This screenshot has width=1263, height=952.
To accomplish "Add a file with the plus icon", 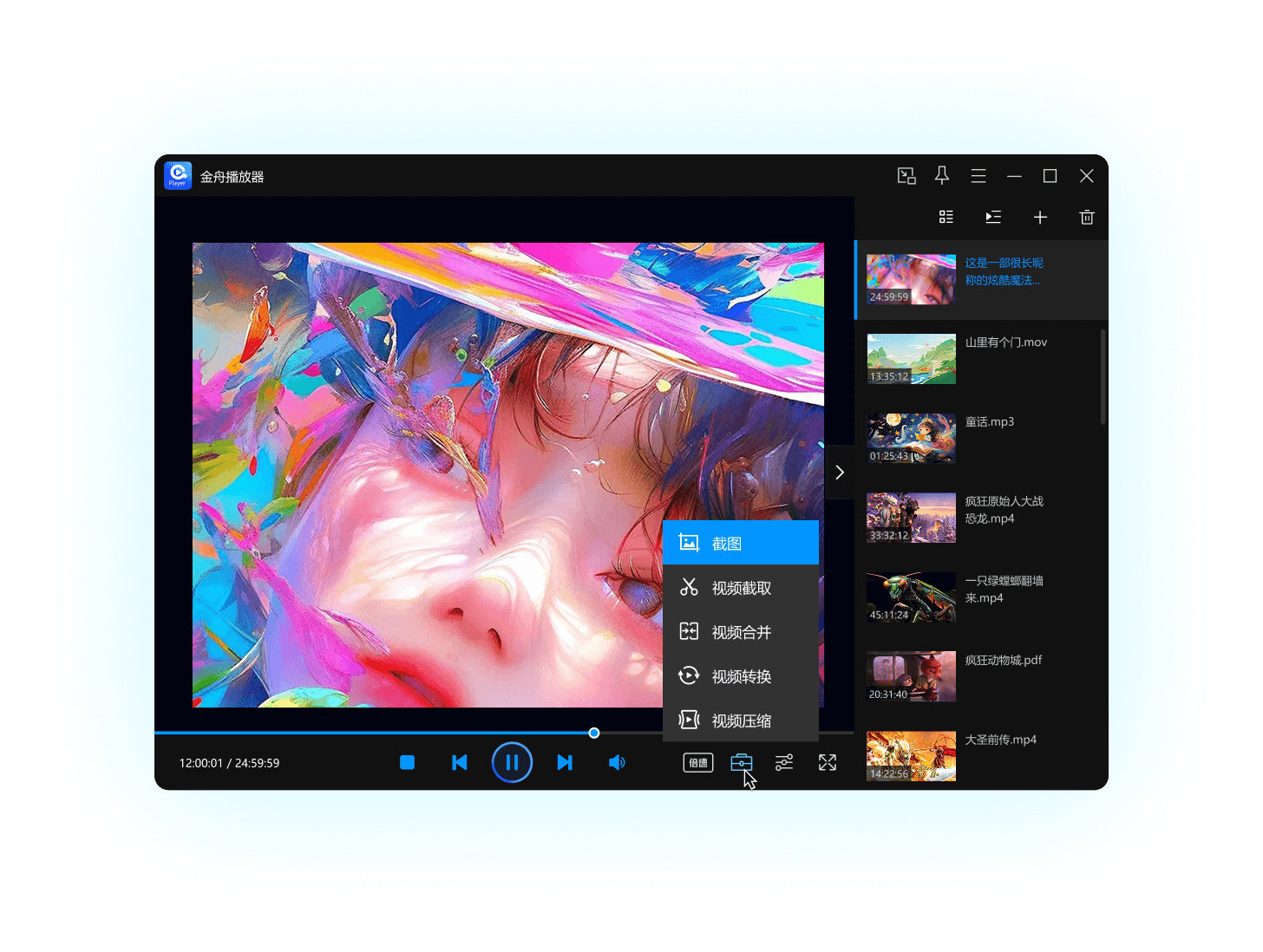I will pos(1040,218).
